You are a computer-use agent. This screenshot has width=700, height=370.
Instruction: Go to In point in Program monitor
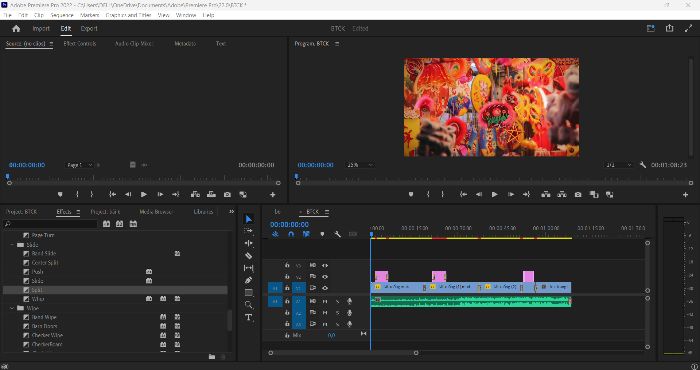point(463,195)
